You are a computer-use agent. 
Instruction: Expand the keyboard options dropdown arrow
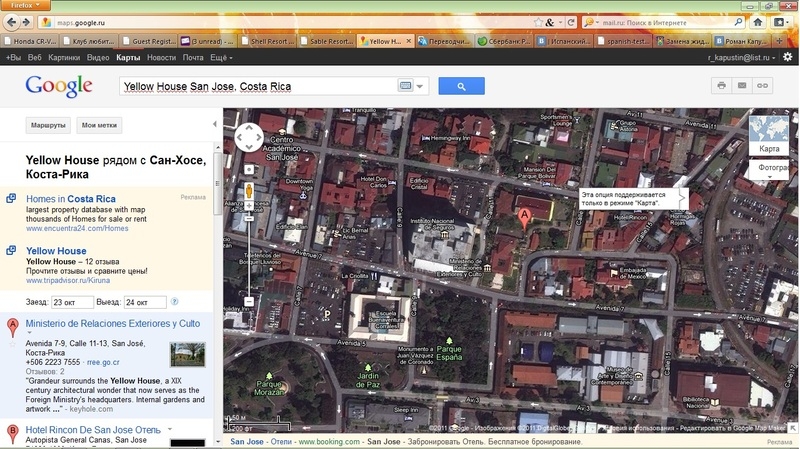click(420, 86)
